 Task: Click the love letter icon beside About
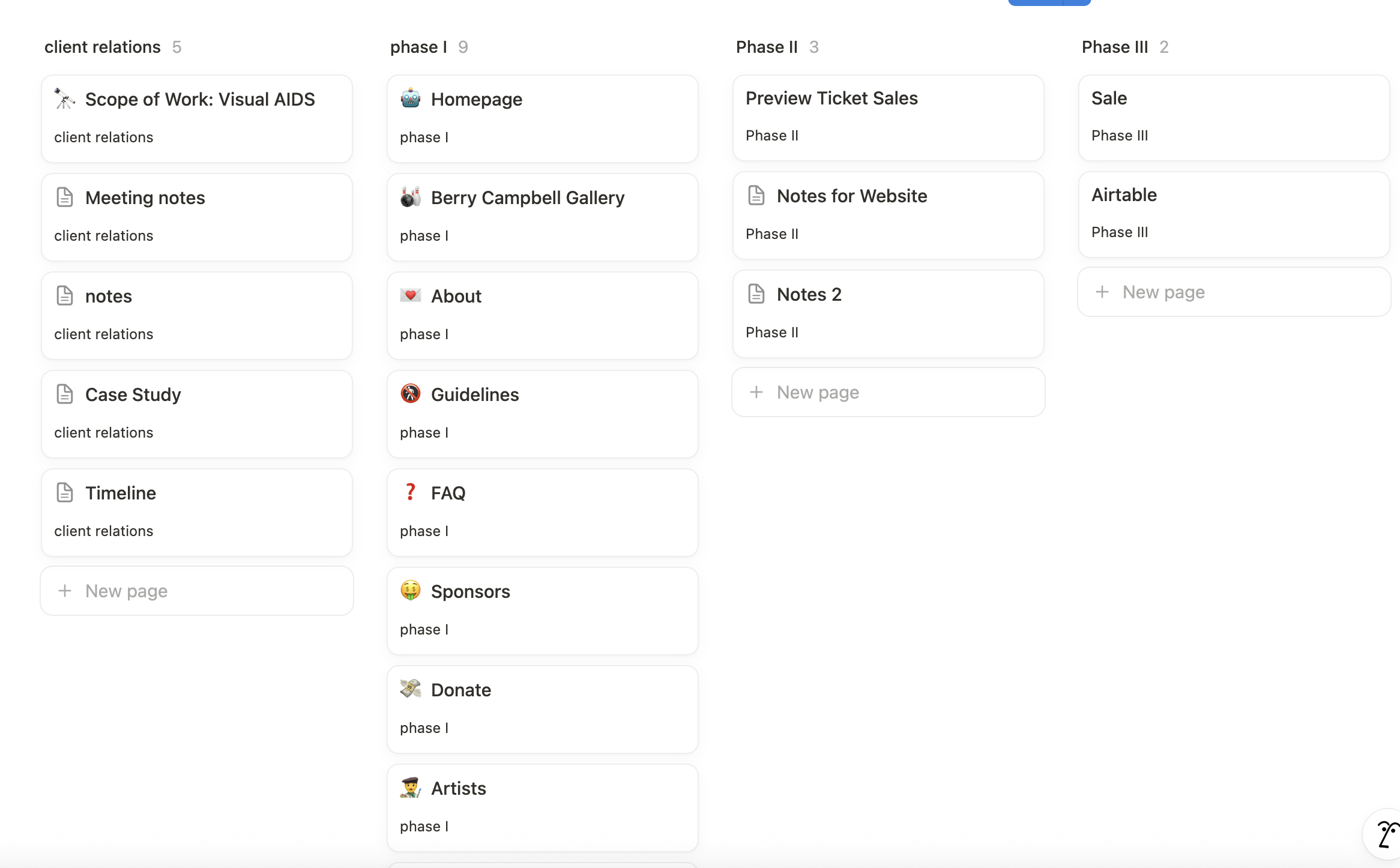point(411,295)
